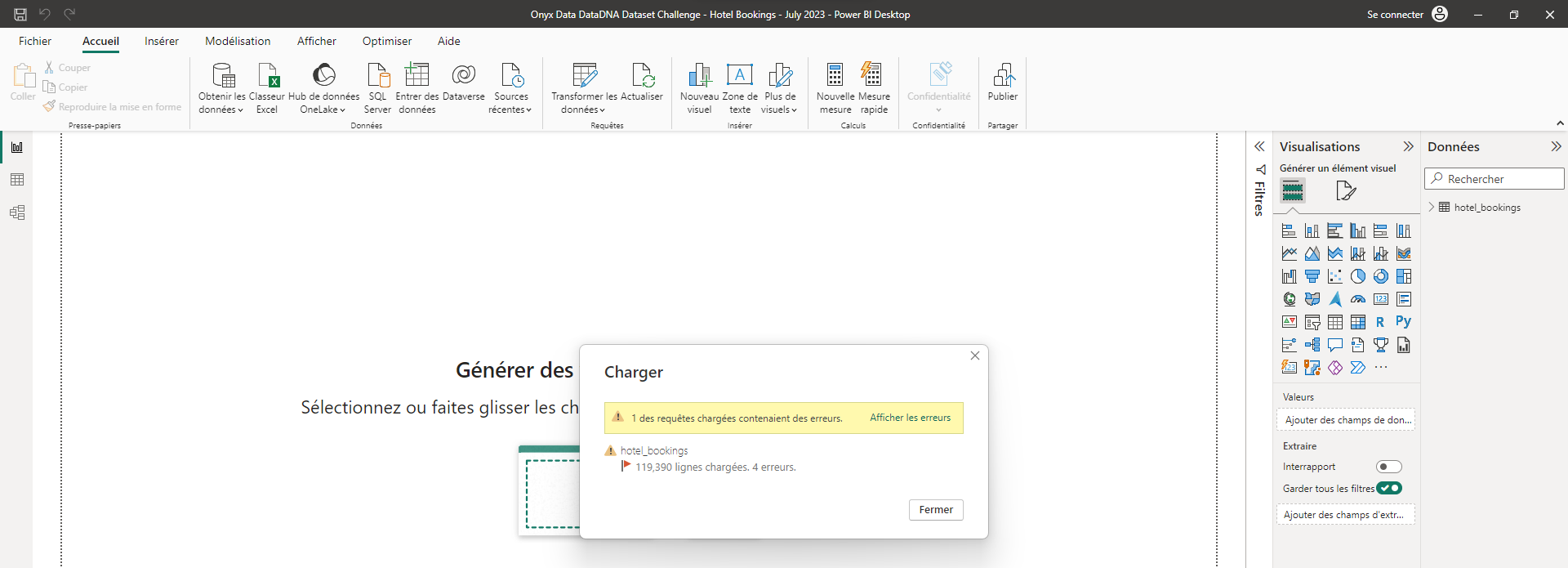Open Obtenir les données dropdown
The width and height of the screenshot is (1568, 568).
pyautogui.click(x=222, y=88)
